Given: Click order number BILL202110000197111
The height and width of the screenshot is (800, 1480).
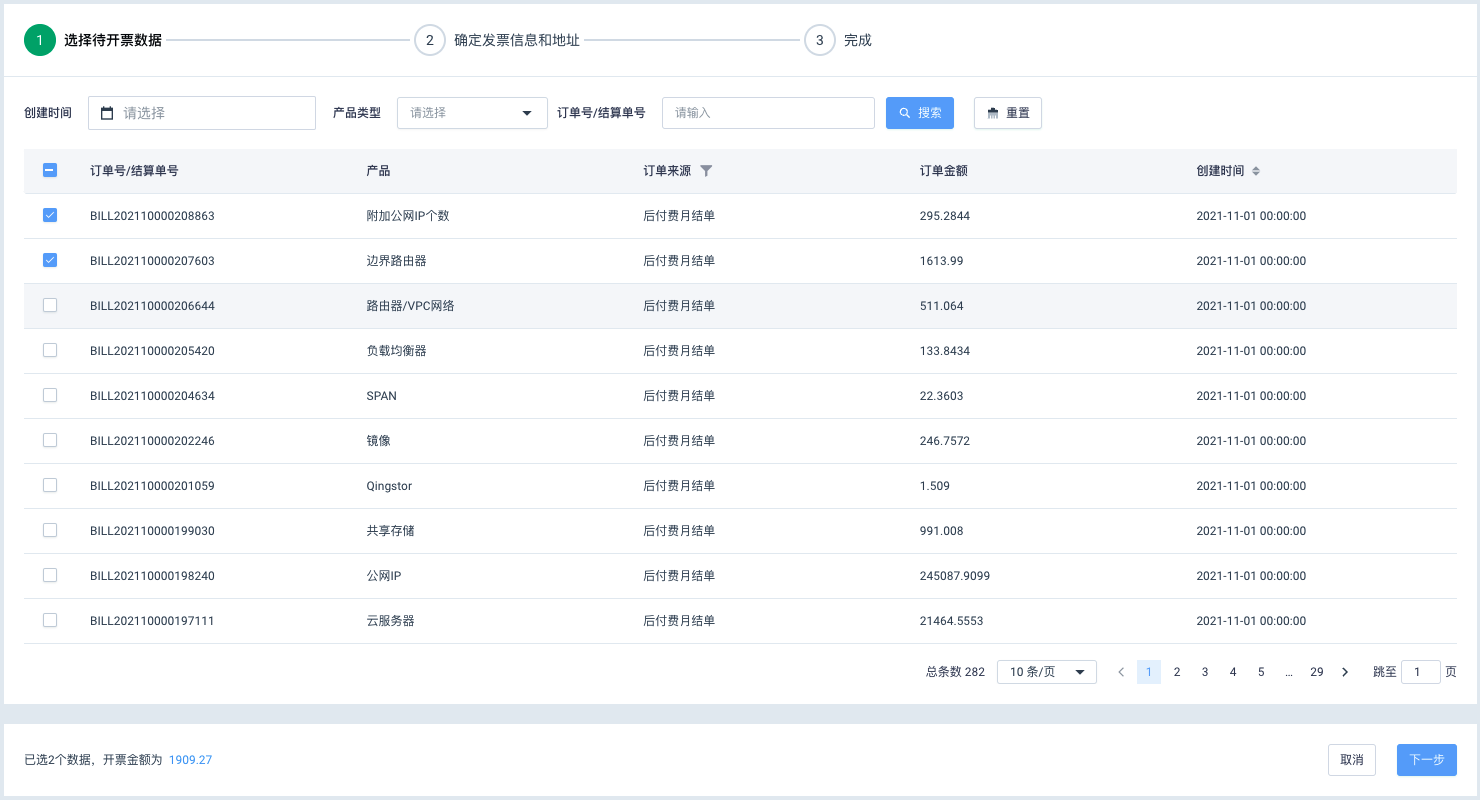Looking at the screenshot, I should [152, 621].
